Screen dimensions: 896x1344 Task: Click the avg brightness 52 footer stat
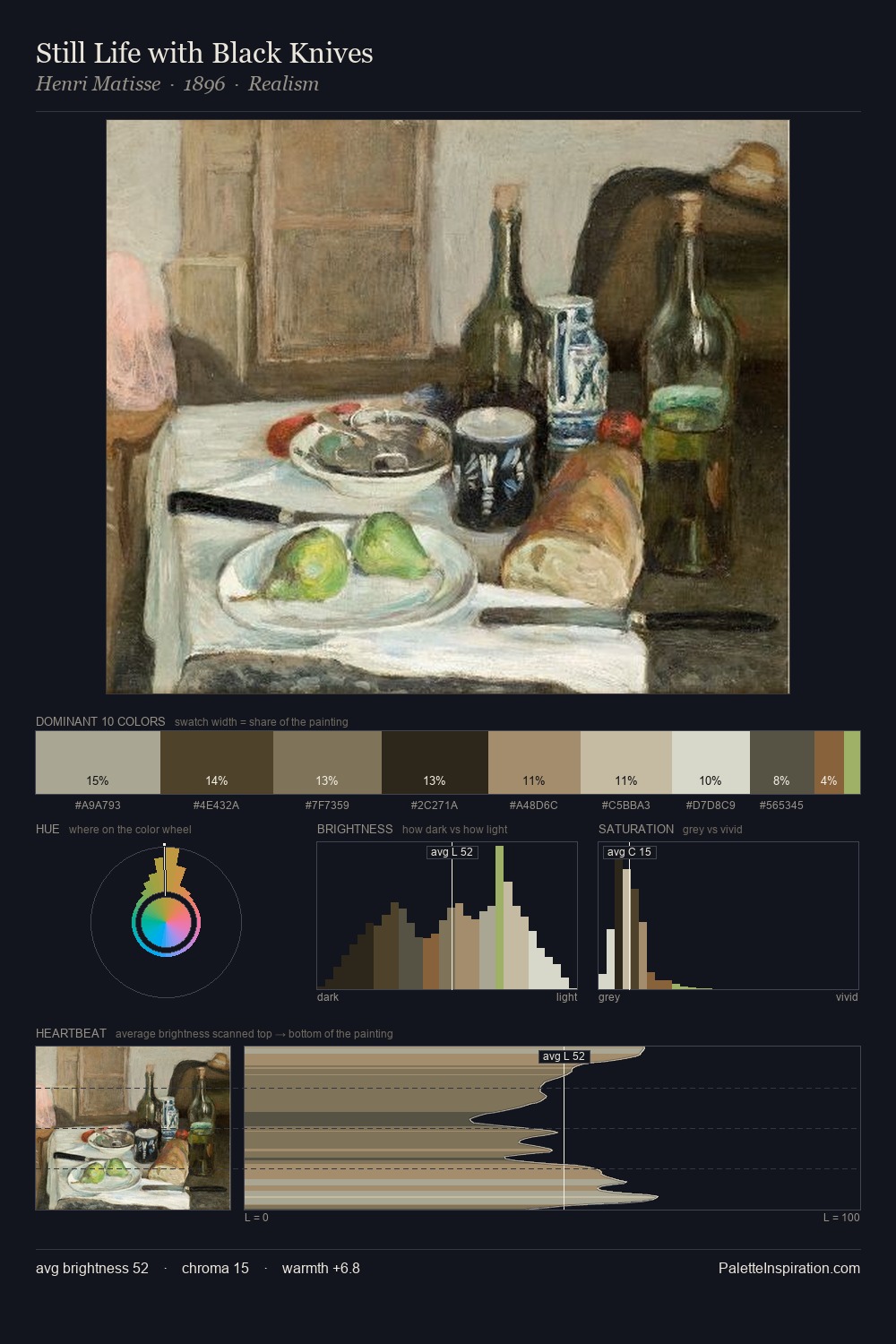tap(92, 1268)
